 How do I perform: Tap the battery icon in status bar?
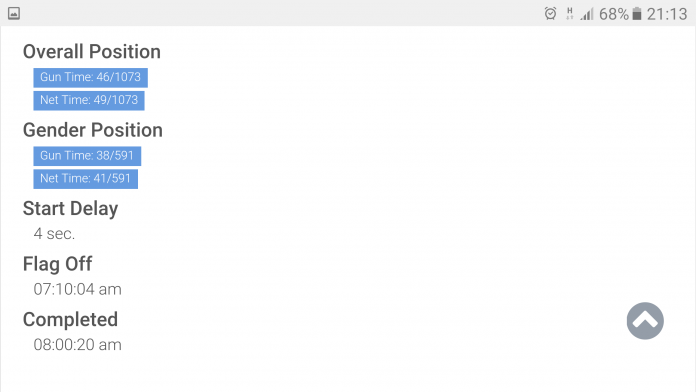[637, 14]
